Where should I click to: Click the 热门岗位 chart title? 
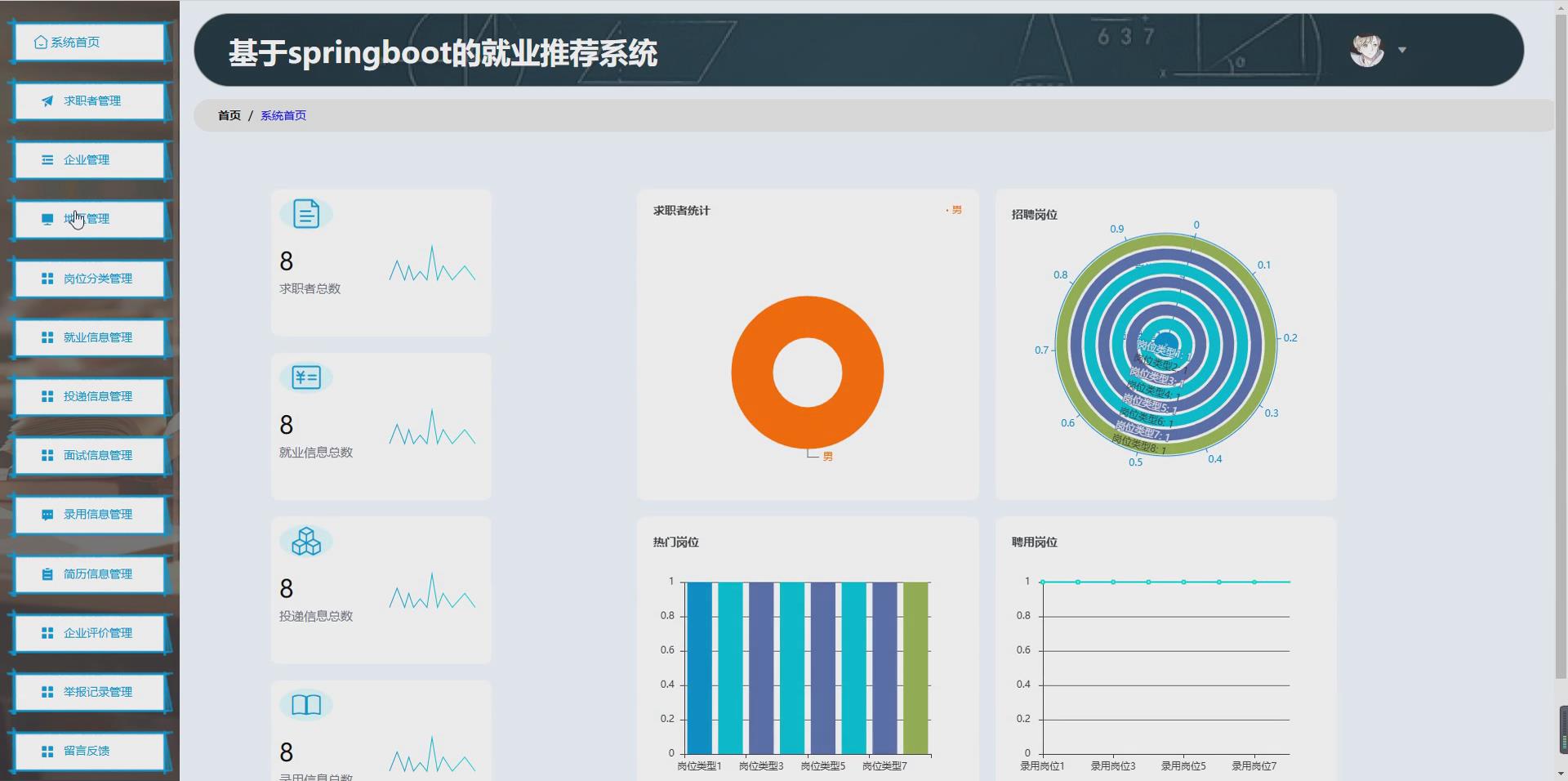coord(676,542)
